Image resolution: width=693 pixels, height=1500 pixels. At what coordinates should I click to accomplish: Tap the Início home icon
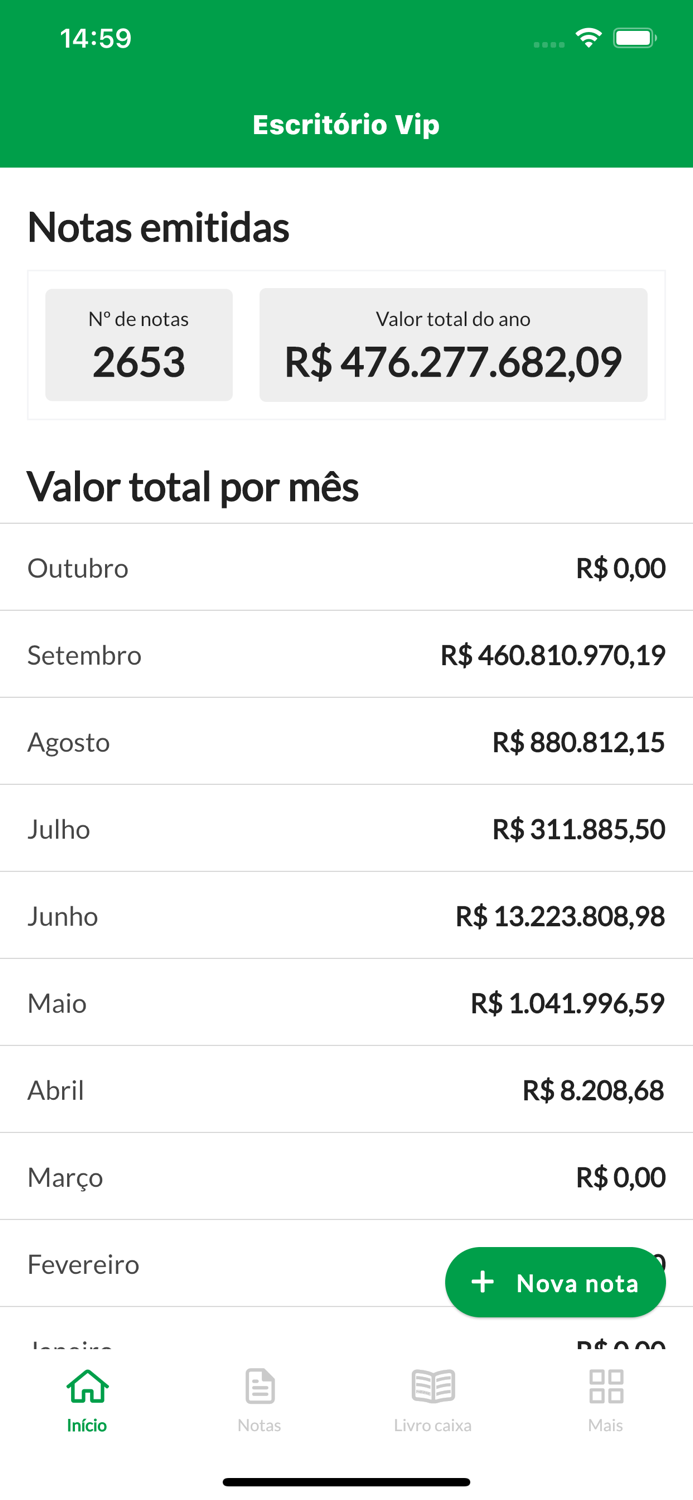pyautogui.click(x=86, y=1386)
